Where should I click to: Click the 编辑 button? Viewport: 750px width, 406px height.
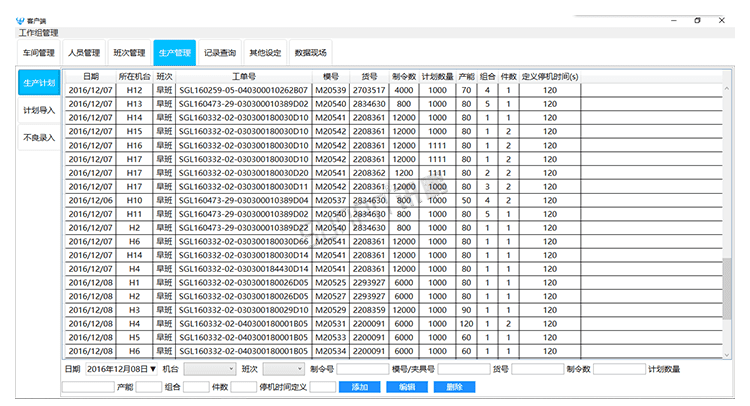(406, 387)
